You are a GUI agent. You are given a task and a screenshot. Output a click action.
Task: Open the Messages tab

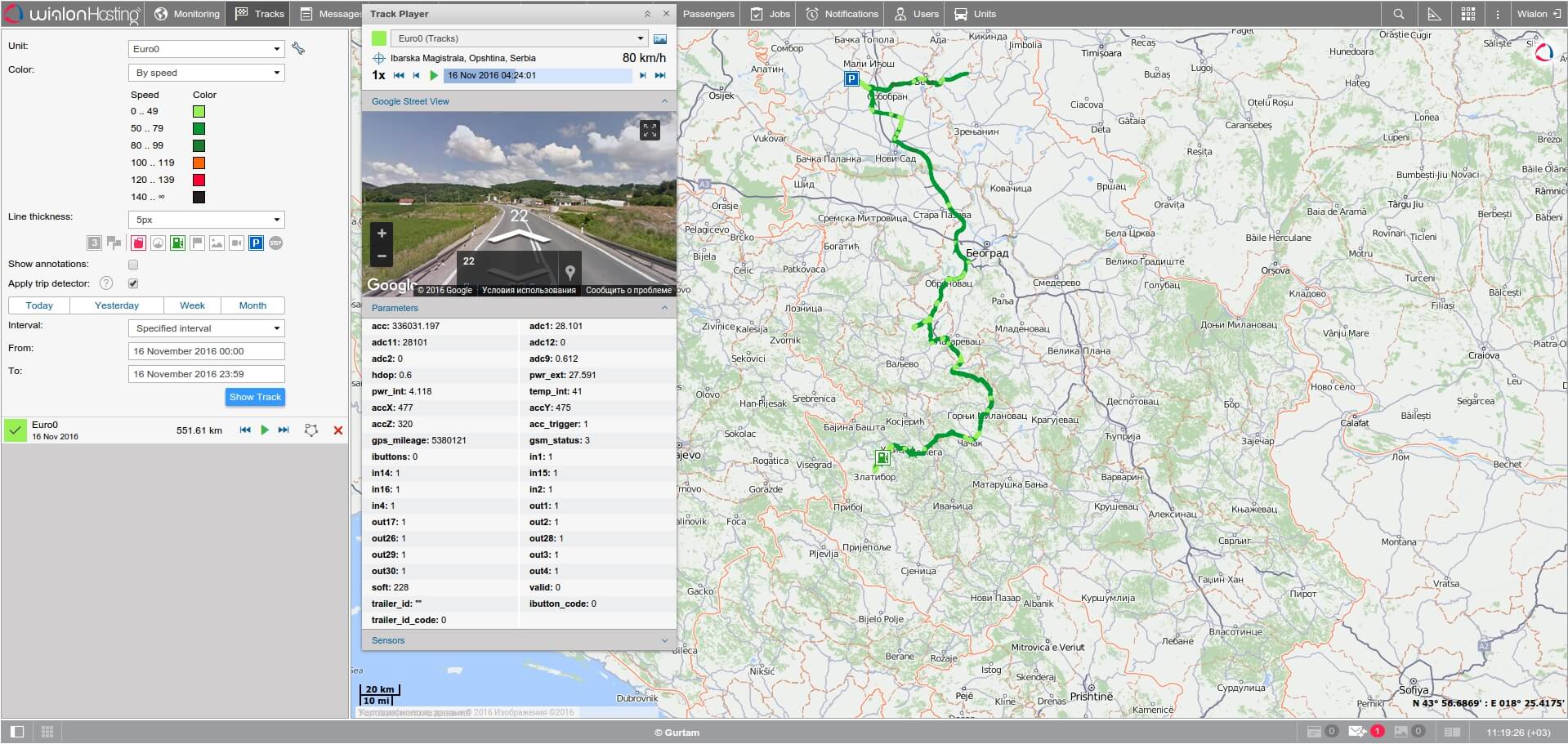point(327,14)
